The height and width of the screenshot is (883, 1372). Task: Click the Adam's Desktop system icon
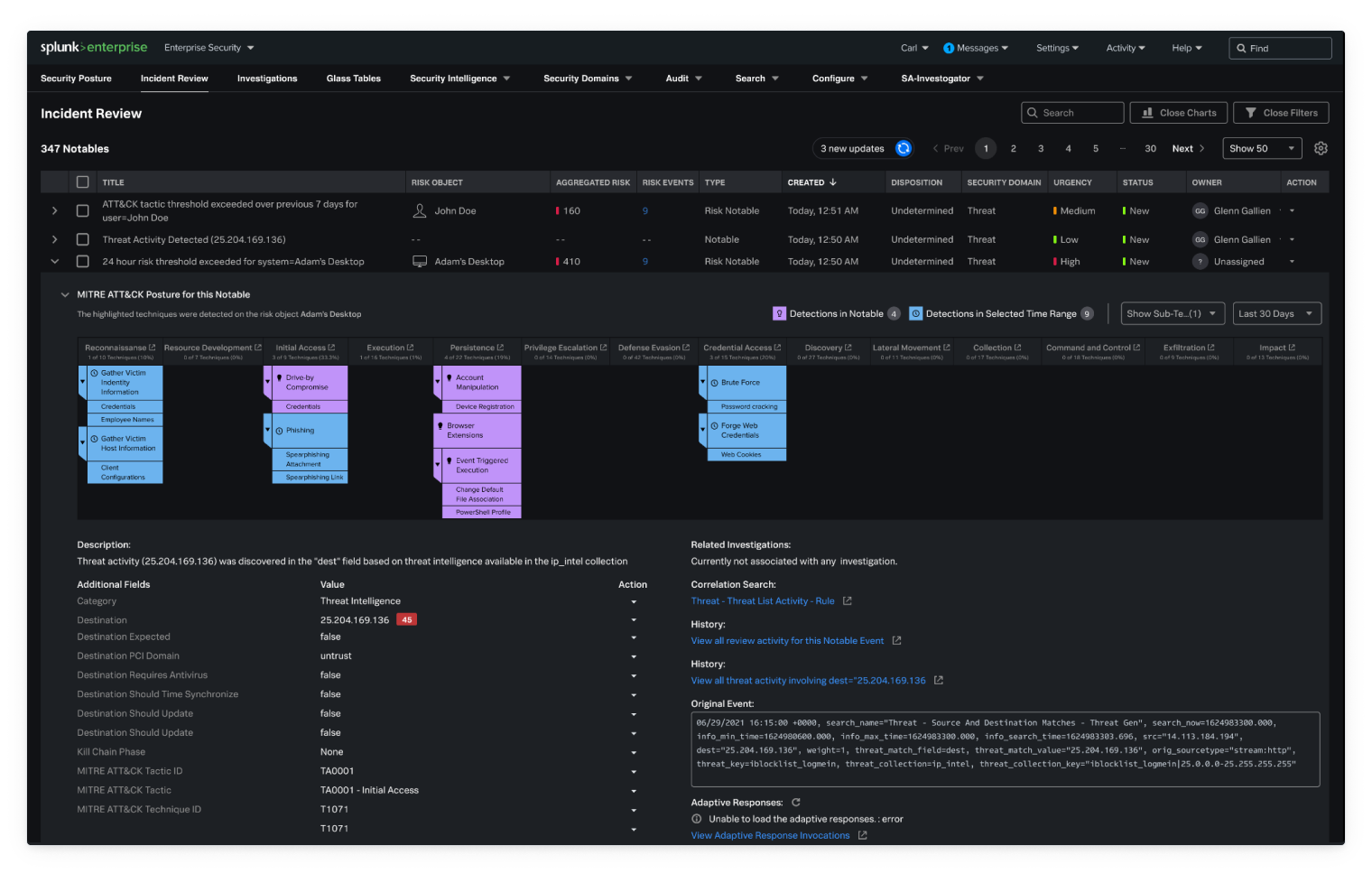click(419, 261)
